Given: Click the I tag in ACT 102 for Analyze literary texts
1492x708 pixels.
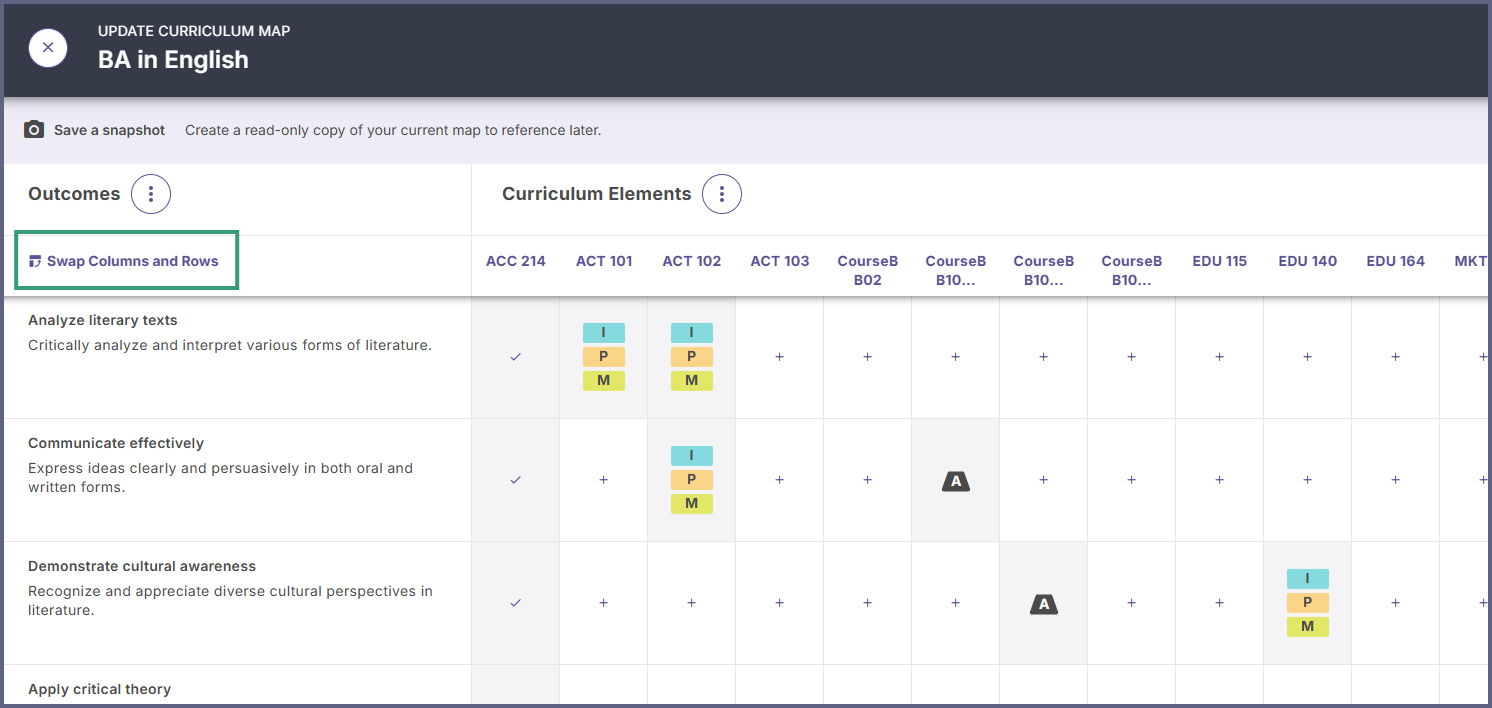Looking at the screenshot, I should click(692, 333).
